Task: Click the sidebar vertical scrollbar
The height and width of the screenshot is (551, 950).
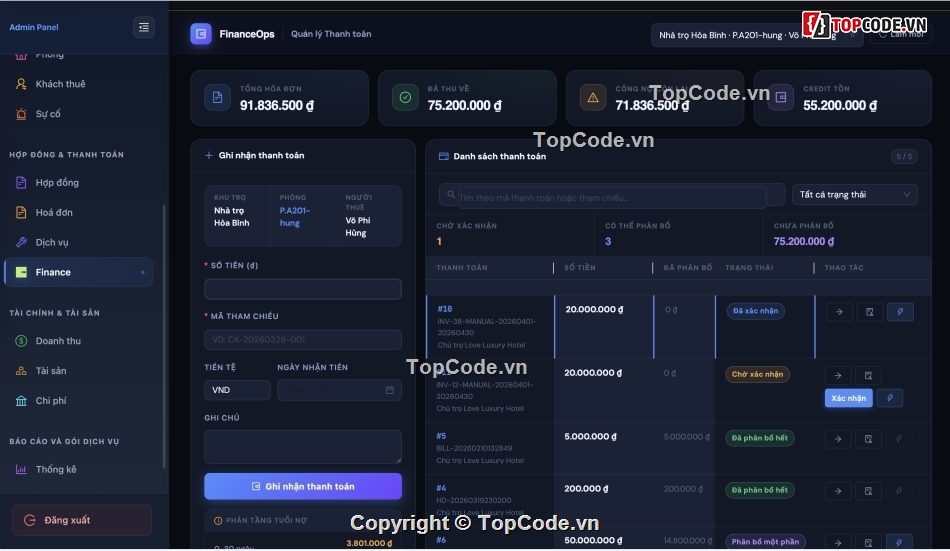Action: point(164,336)
